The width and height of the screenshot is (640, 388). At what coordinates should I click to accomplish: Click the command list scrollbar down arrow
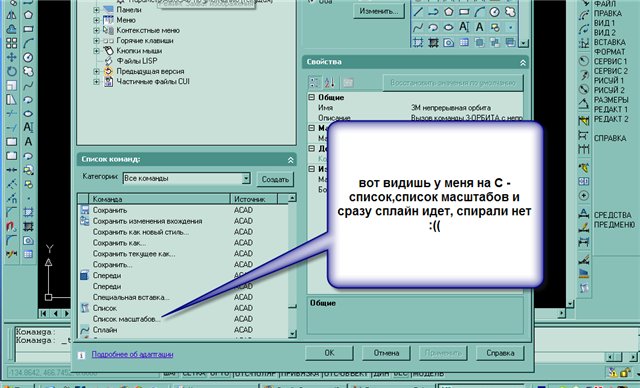click(x=292, y=334)
